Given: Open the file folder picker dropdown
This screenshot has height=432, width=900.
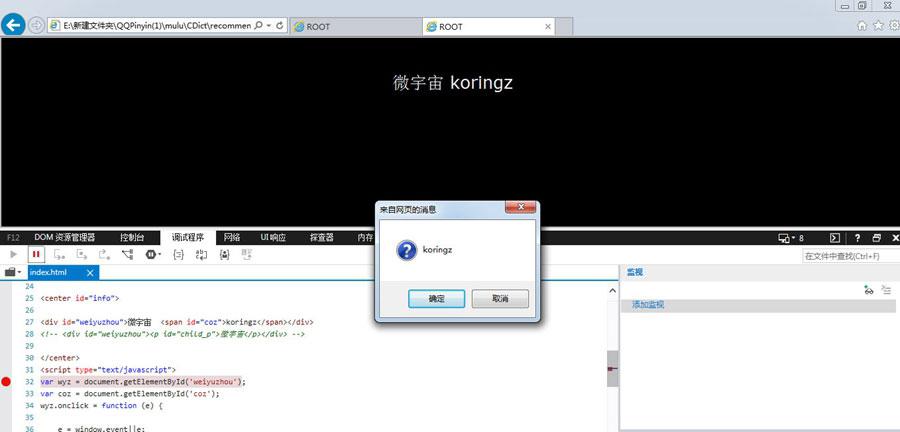Looking at the screenshot, I should (13, 273).
